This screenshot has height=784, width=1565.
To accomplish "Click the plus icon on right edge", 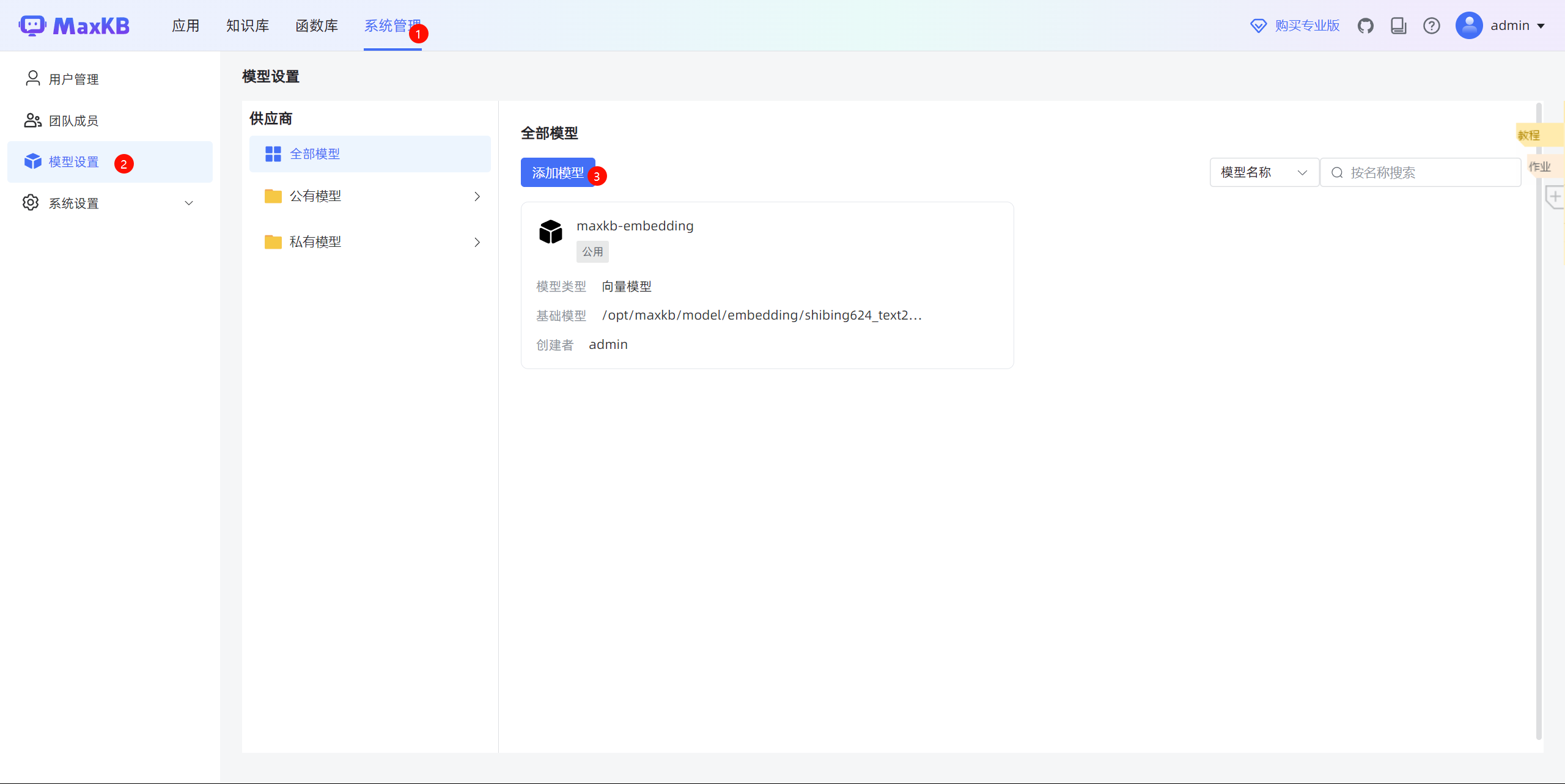I will 1555,197.
